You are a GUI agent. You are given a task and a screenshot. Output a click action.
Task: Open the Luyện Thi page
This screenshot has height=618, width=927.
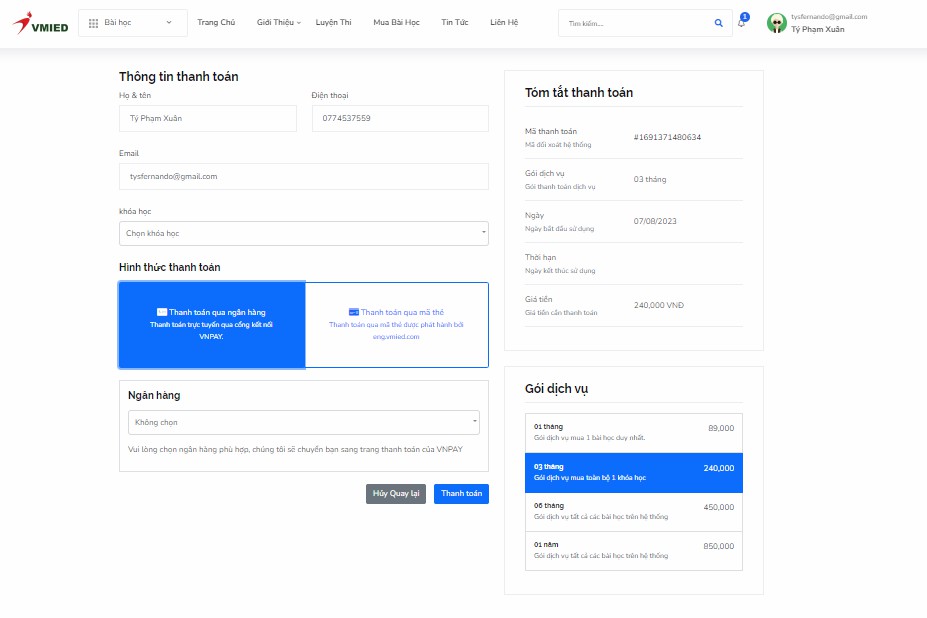tap(333, 22)
